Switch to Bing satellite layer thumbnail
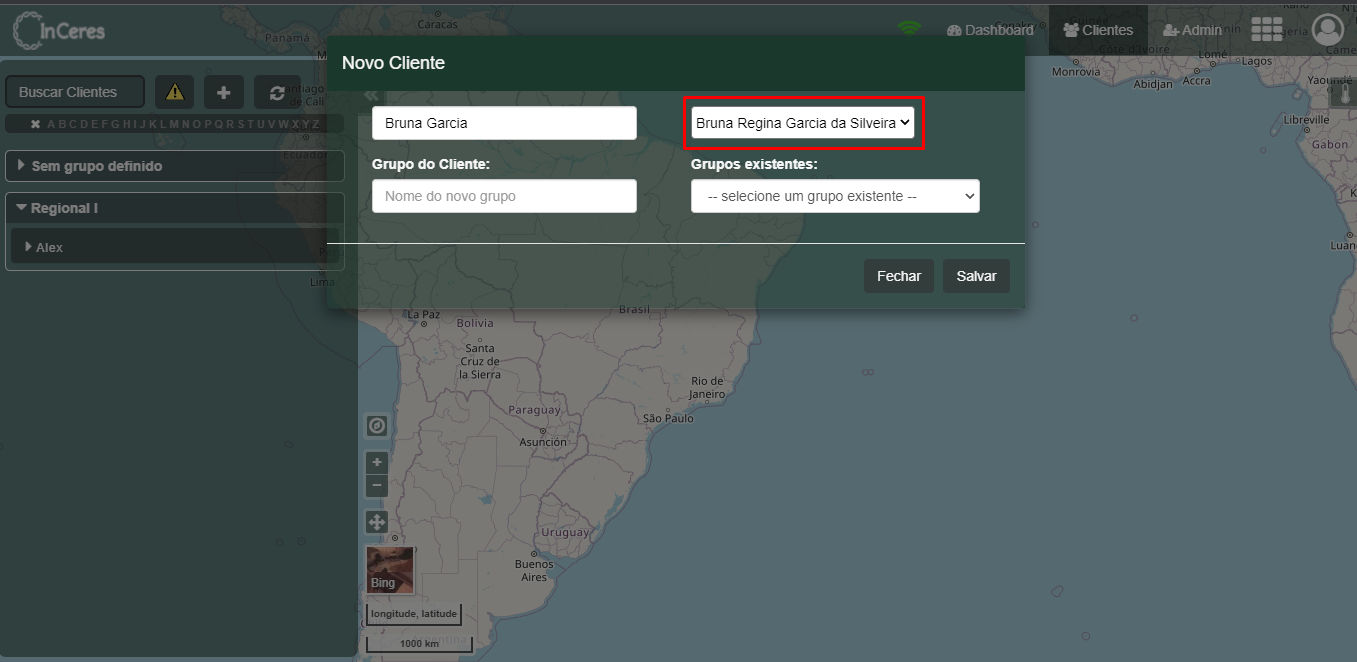Image resolution: width=1357 pixels, height=662 pixels. tap(390, 570)
